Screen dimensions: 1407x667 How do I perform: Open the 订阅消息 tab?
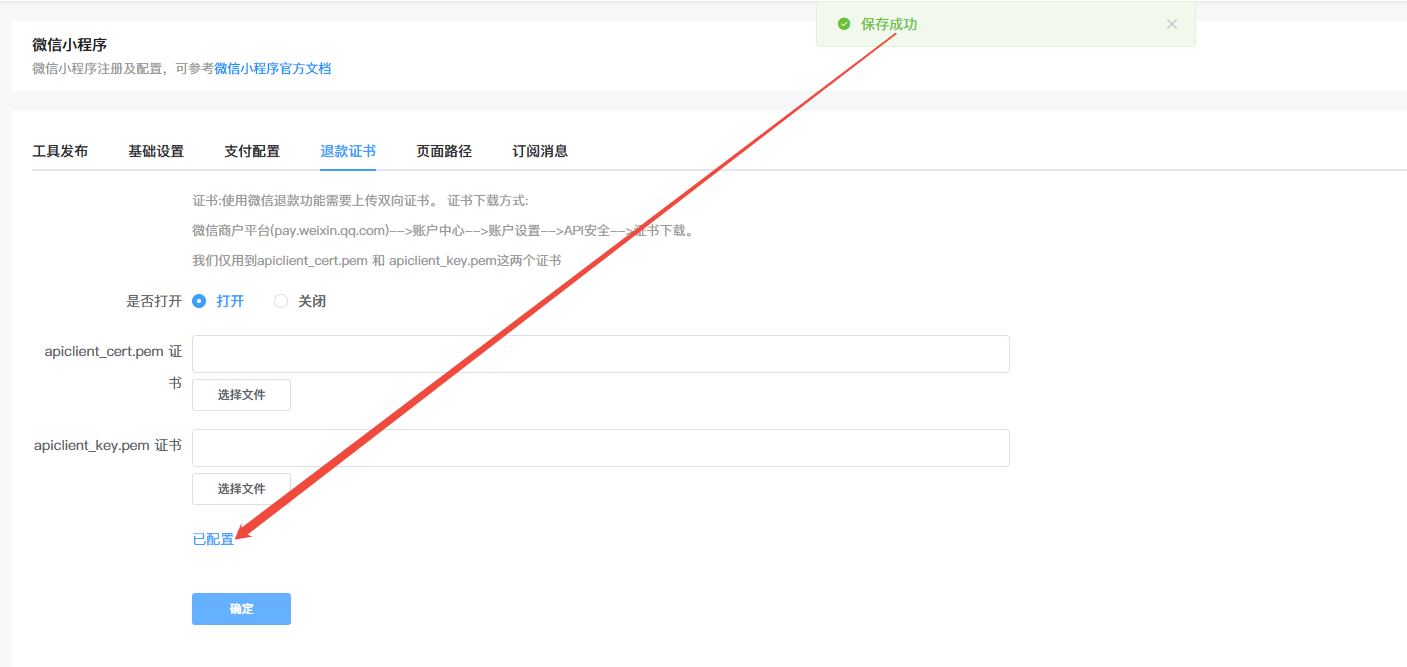(x=540, y=151)
